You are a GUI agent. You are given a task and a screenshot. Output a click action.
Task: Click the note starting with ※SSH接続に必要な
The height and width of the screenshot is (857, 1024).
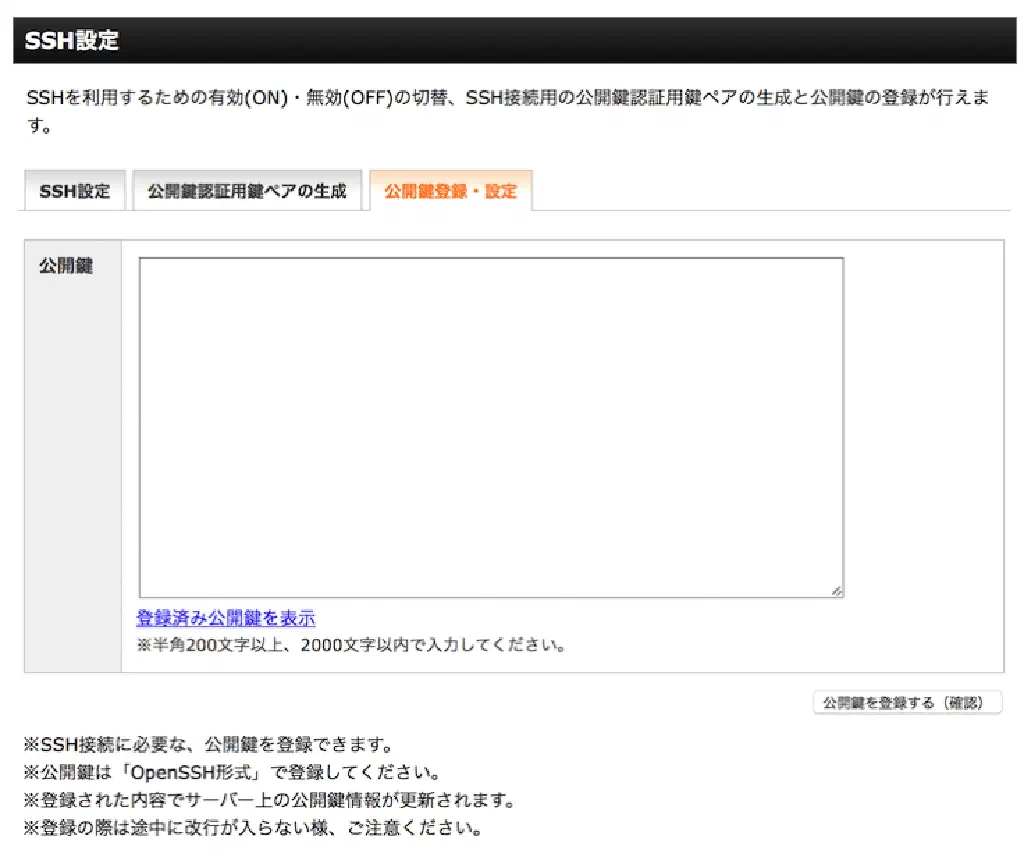(x=208, y=745)
